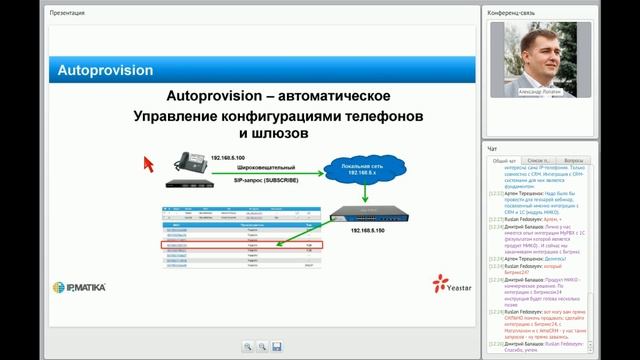Click the Чат panel title
The height and width of the screenshot is (360, 640).
click(x=492, y=149)
